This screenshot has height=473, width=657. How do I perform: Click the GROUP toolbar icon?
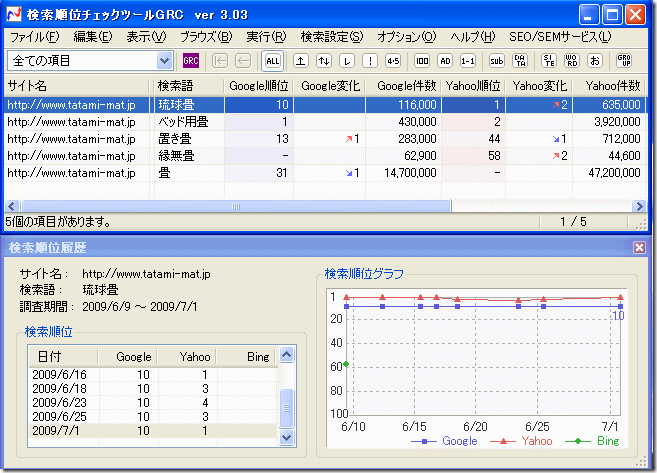click(x=624, y=61)
